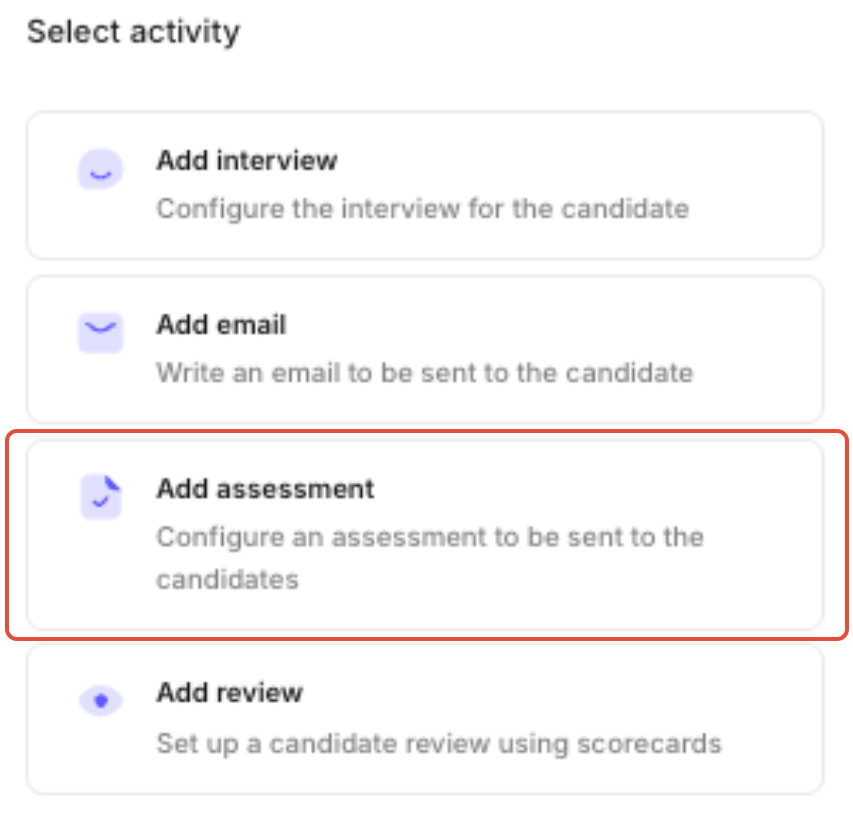Click the "Add assessment" title text
853x835 pixels.
pyautogui.click(x=265, y=489)
